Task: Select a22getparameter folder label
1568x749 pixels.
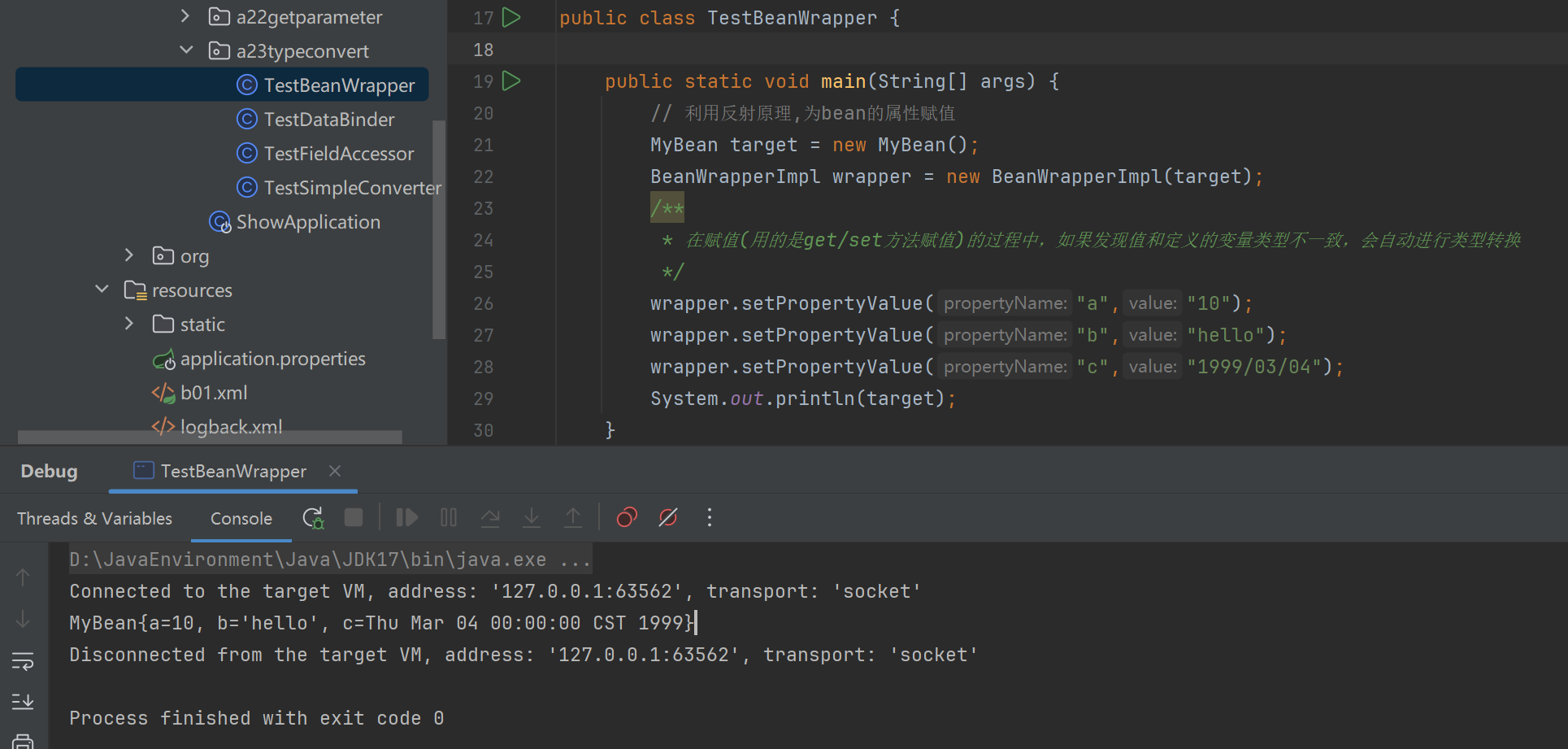Action: point(309,17)
